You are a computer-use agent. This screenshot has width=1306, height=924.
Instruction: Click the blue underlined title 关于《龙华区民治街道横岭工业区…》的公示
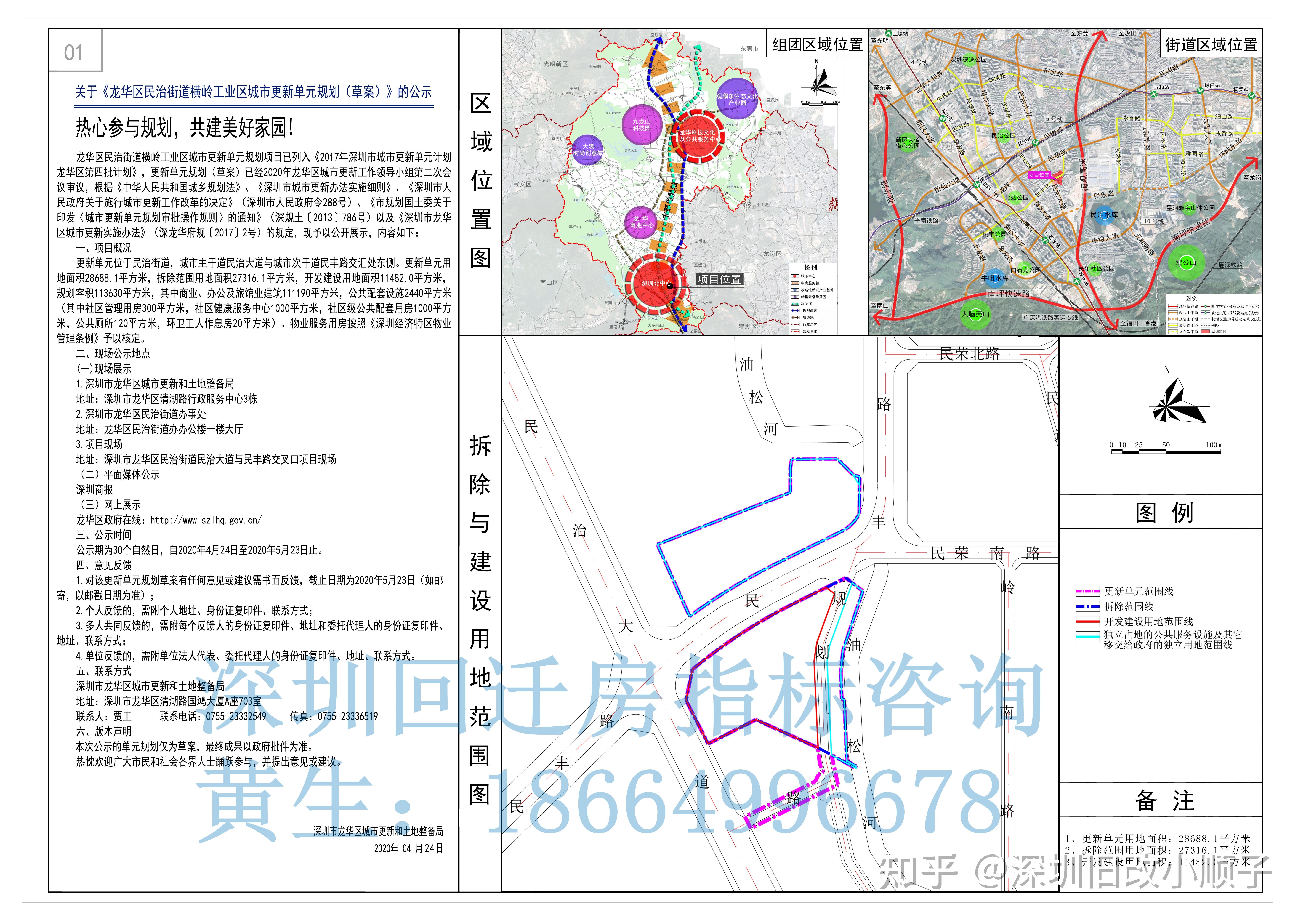254,92
